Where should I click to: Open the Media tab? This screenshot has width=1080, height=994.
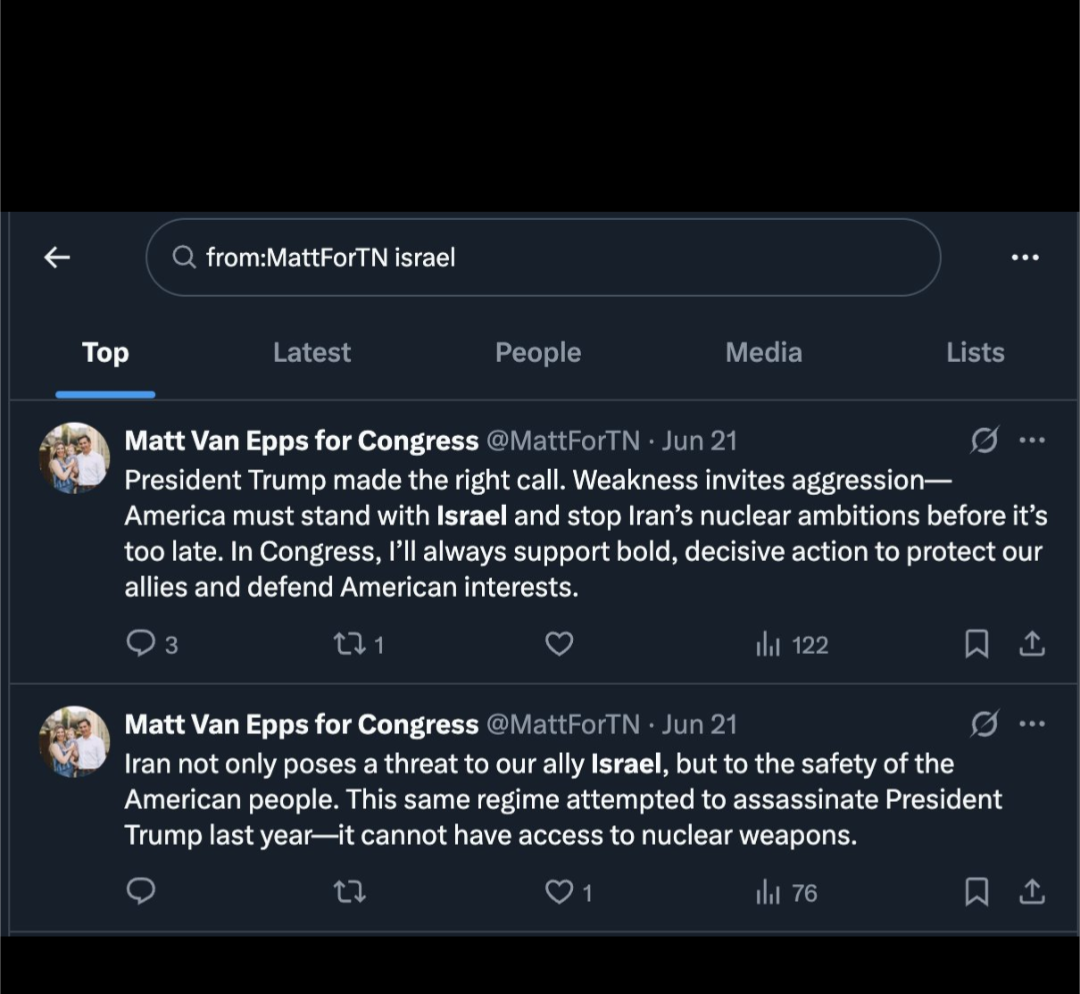[763, 352]
